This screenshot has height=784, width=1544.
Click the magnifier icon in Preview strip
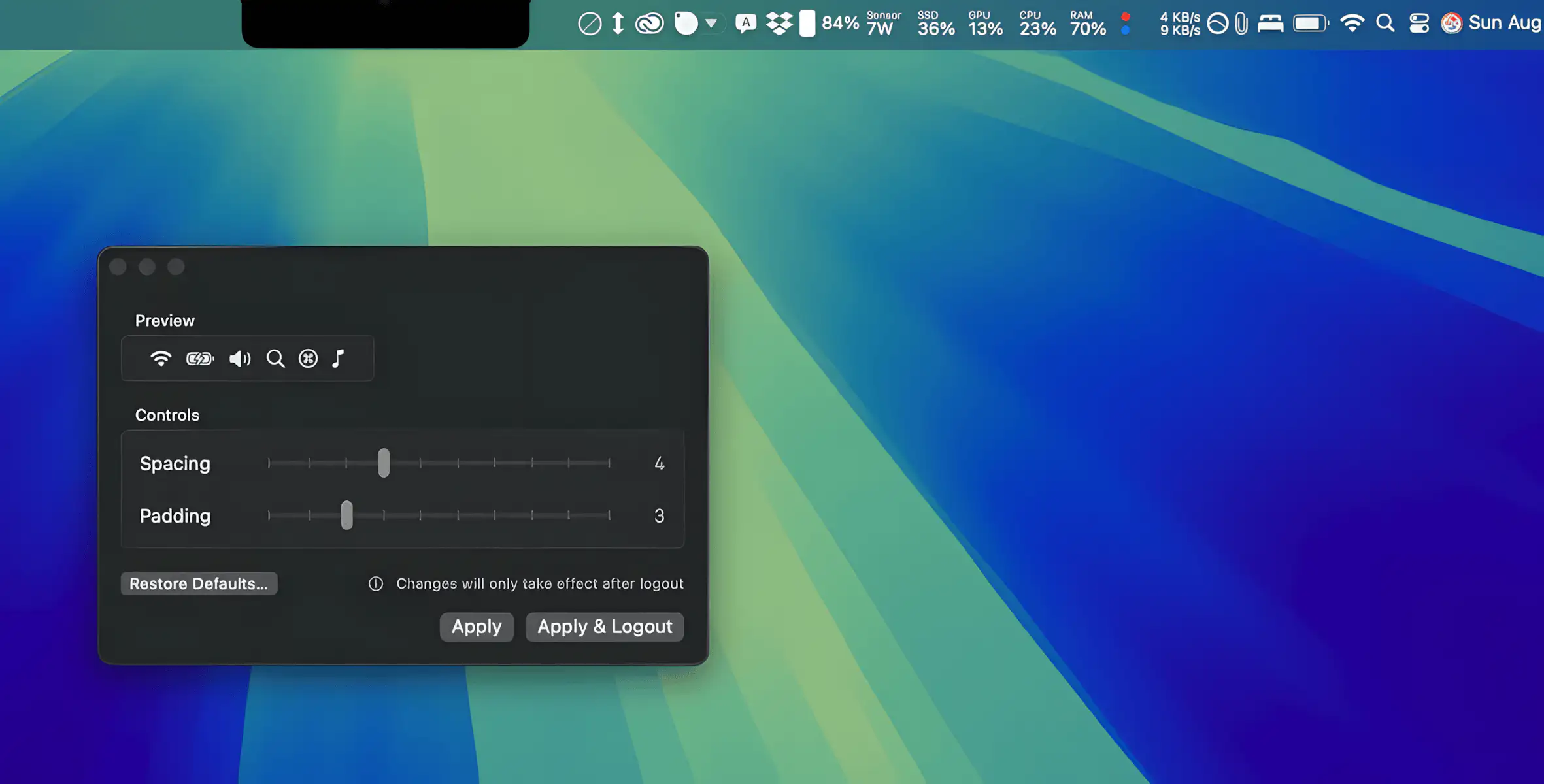(275, 359)
